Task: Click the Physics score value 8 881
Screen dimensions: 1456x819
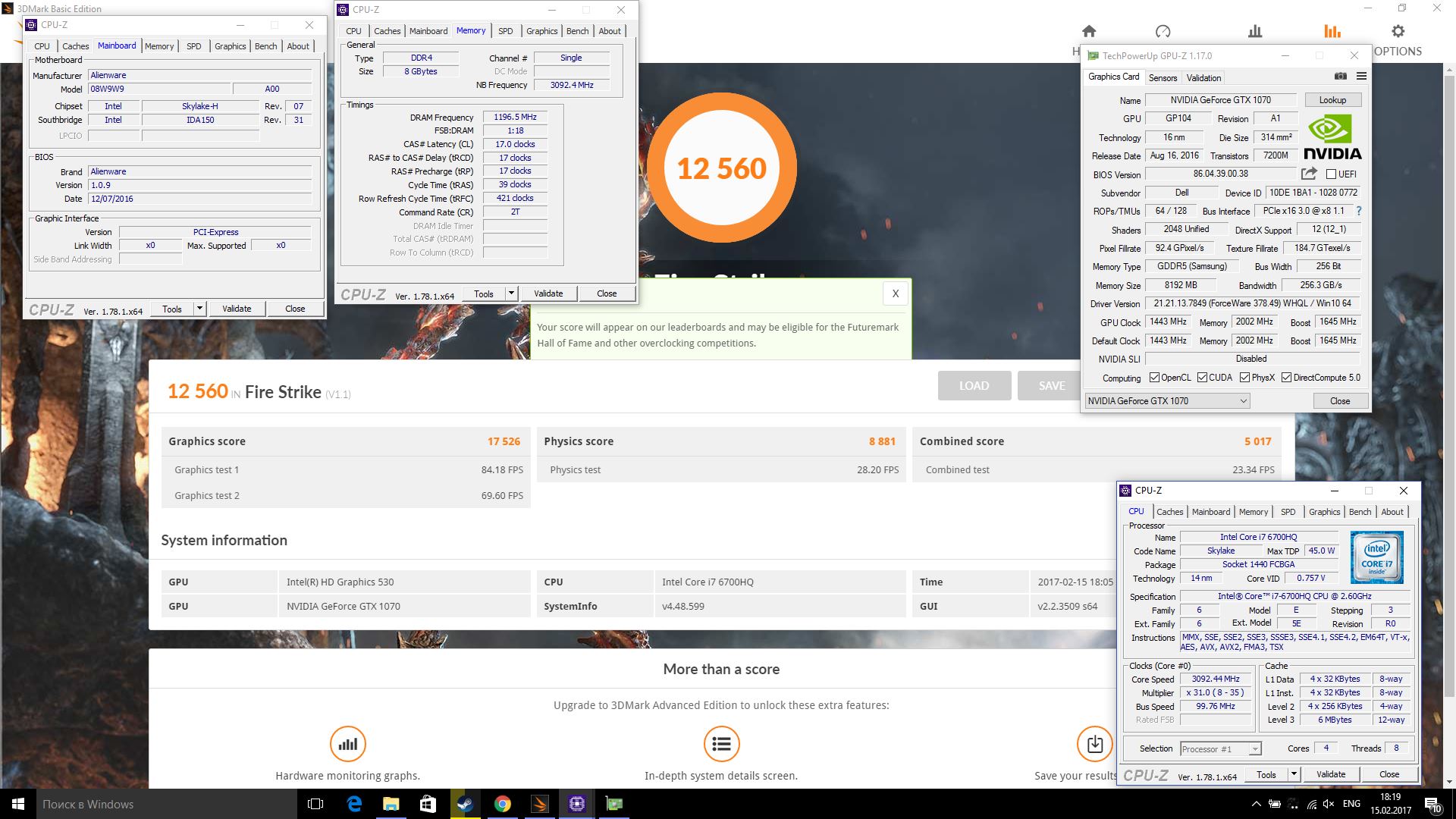Action: pos(882,441)
